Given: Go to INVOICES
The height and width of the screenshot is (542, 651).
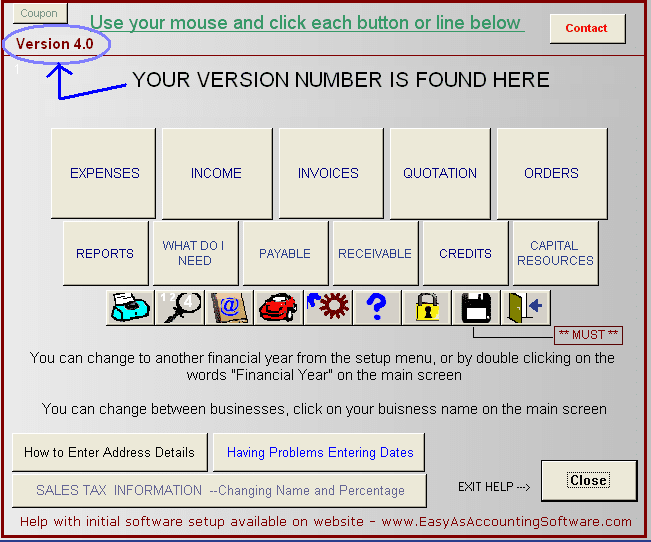Looking at the screenshot, I should click(328, 173).
